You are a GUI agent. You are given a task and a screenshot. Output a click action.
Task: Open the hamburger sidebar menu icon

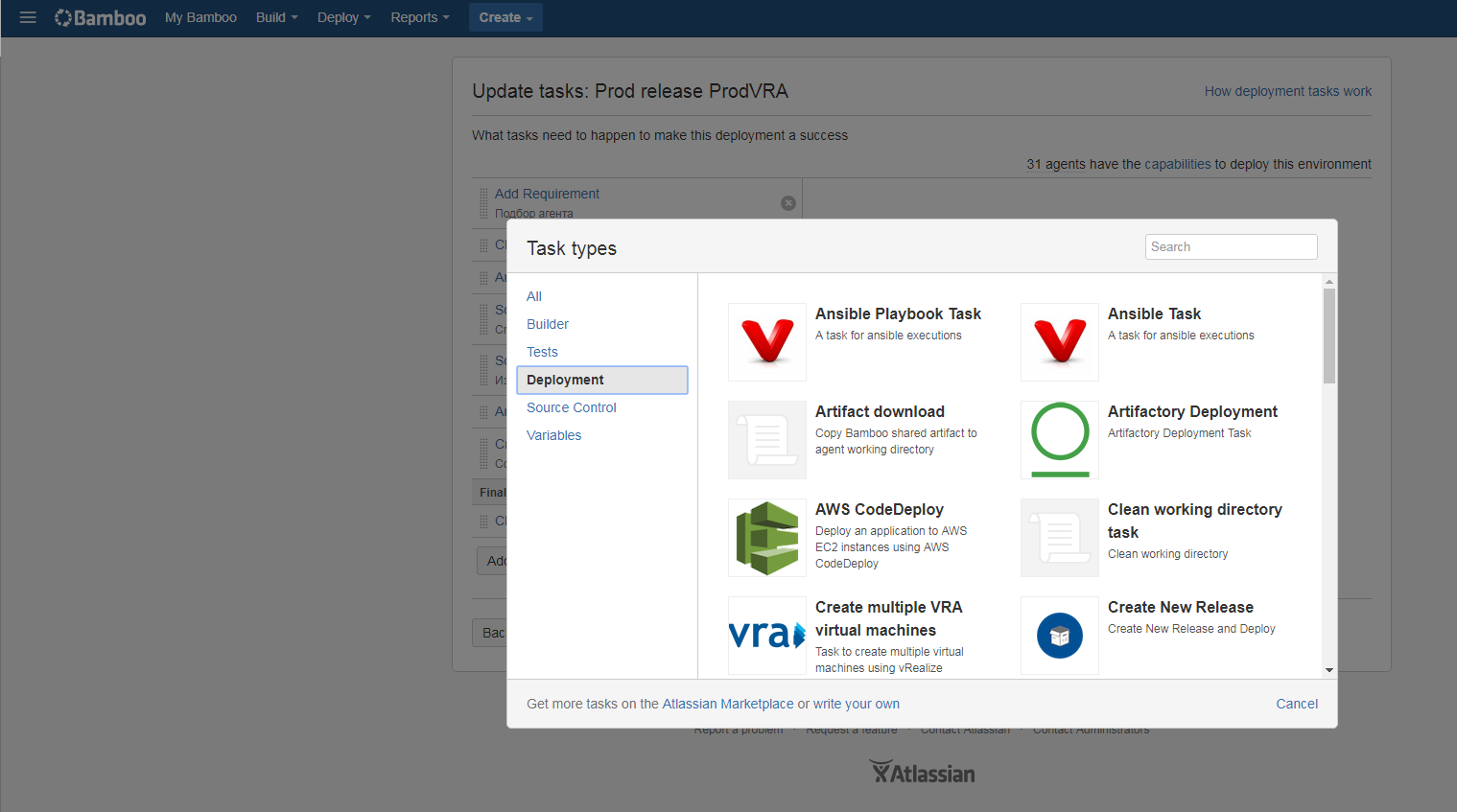28,17
